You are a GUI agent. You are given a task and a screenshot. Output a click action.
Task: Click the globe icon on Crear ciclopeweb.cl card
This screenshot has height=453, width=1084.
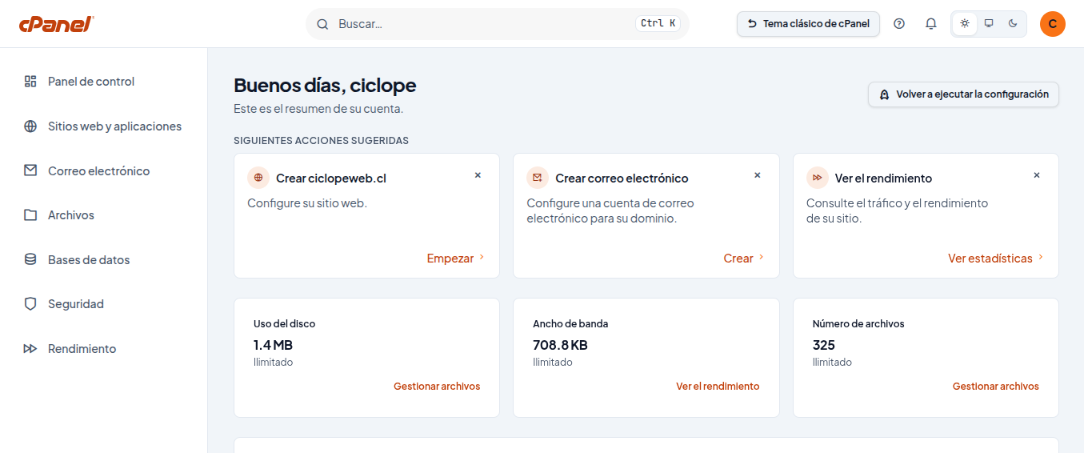pos(259,178)
